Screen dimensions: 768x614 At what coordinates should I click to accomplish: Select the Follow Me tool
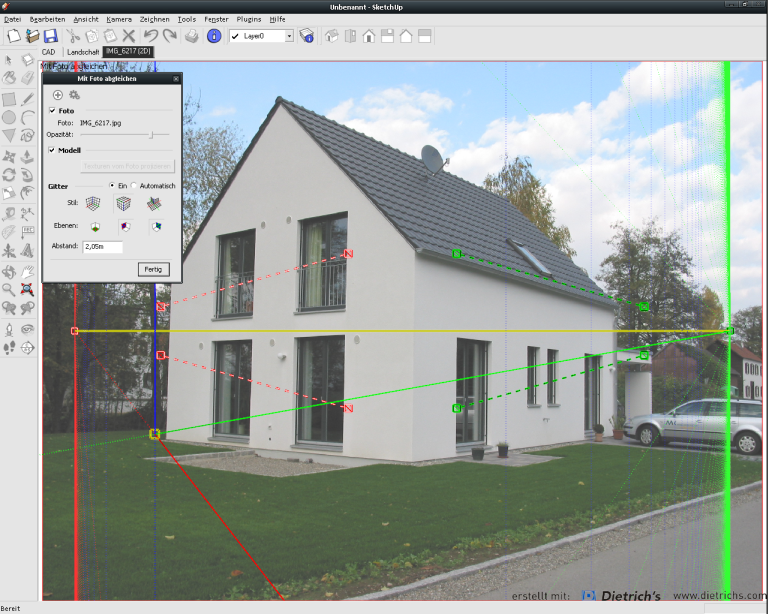pyautogui.click(x=27, y=175)
